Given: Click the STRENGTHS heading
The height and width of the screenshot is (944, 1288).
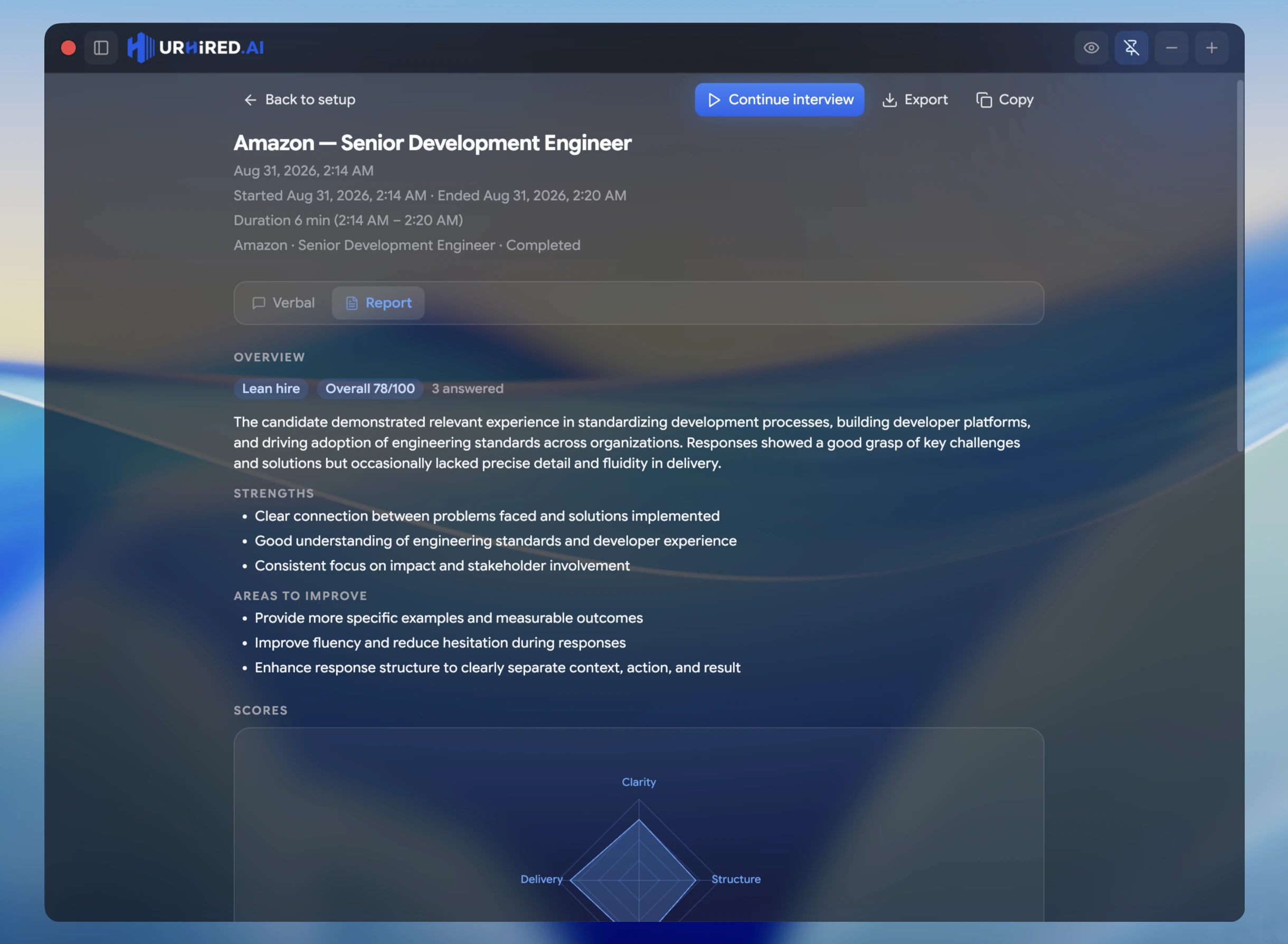Looking at the screenshot, I should (273, 493).
